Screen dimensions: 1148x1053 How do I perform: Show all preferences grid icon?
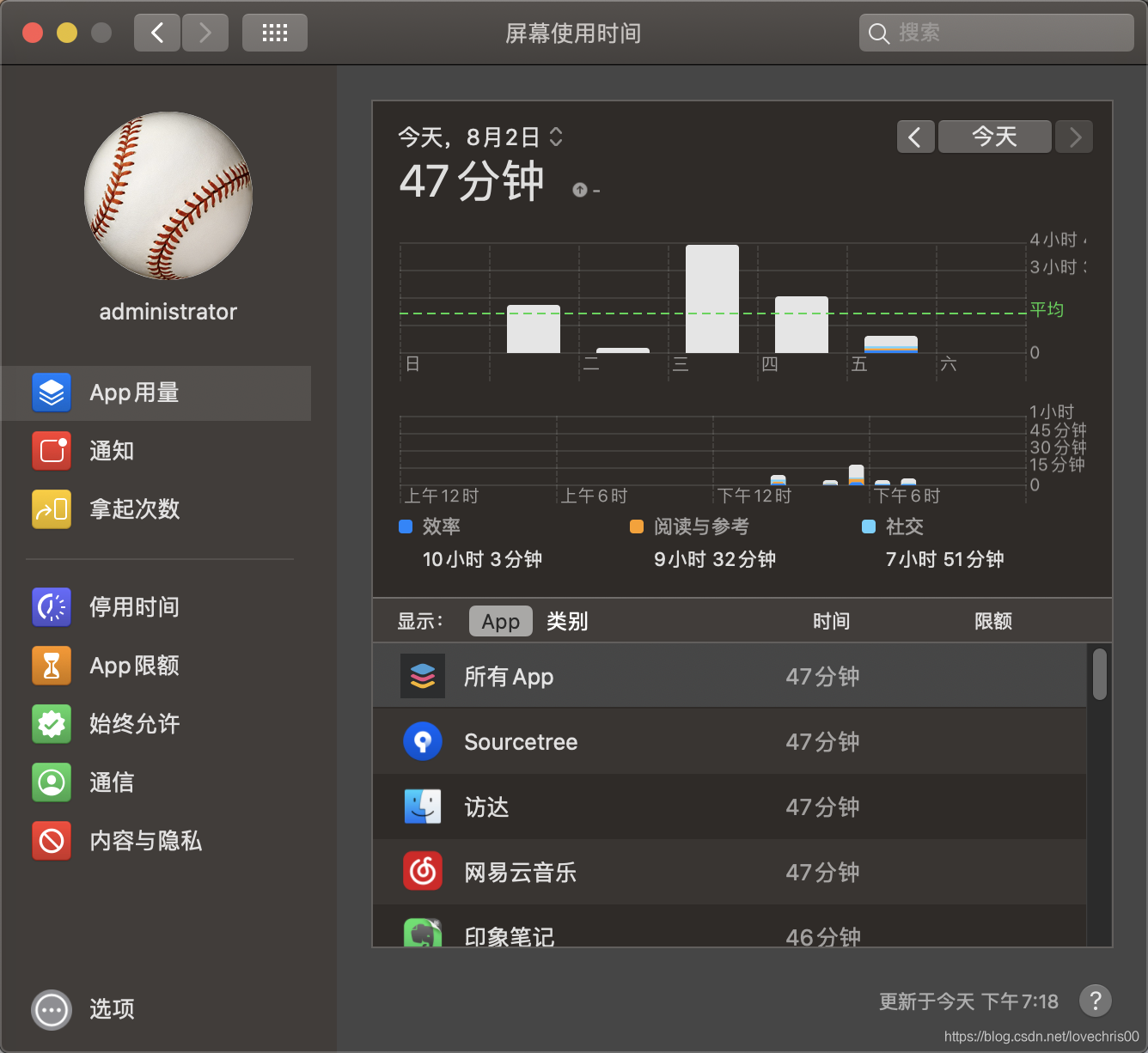tap(275, 33)
